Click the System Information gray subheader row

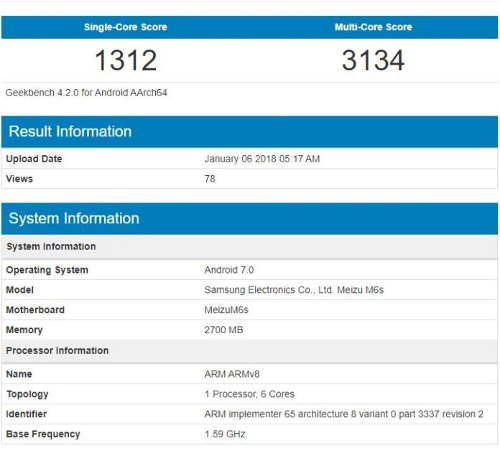pos(250,247)
